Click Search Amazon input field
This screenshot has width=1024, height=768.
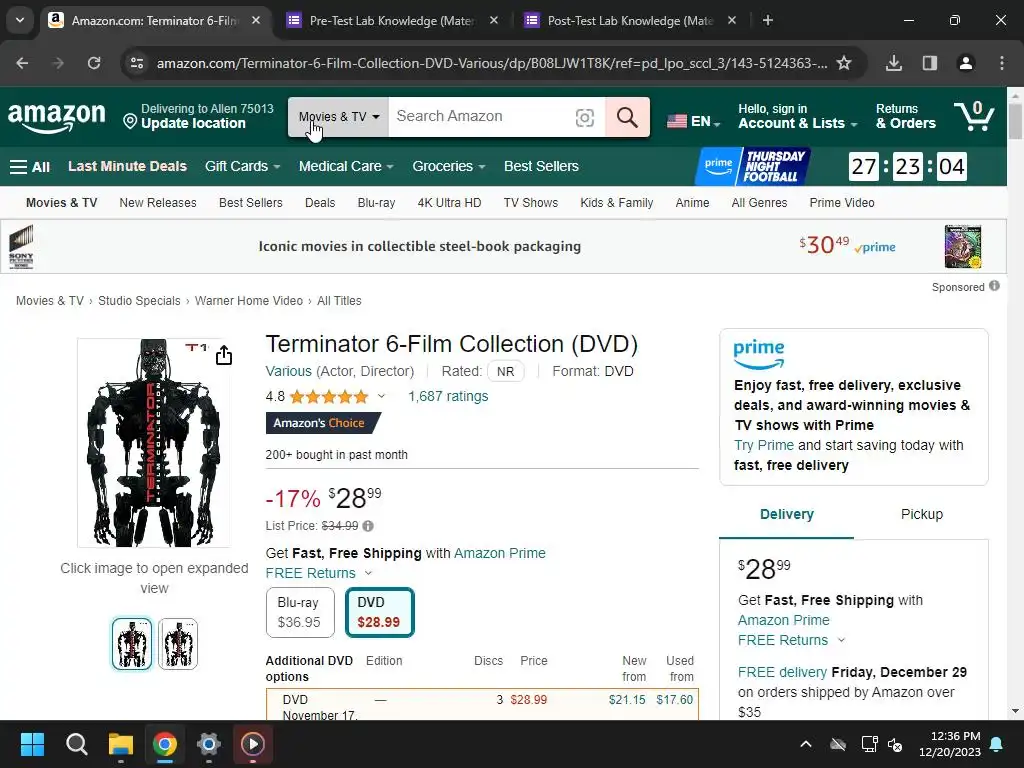coord(480,117)
